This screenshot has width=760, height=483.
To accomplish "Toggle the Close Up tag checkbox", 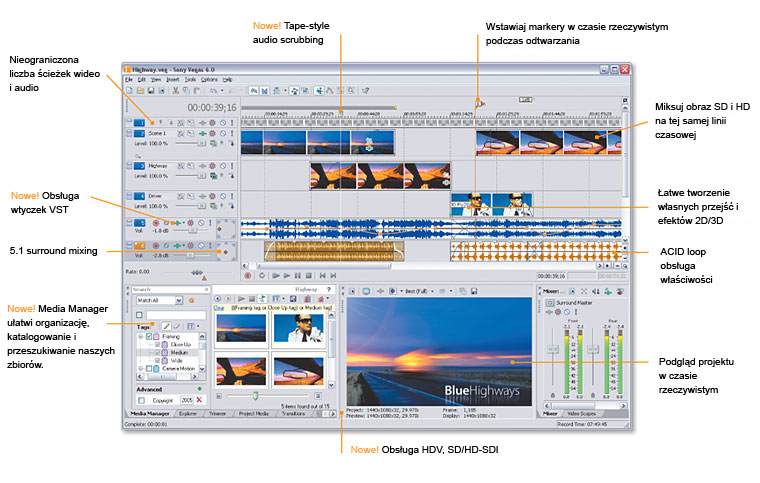I will click(x=158, y=344).
